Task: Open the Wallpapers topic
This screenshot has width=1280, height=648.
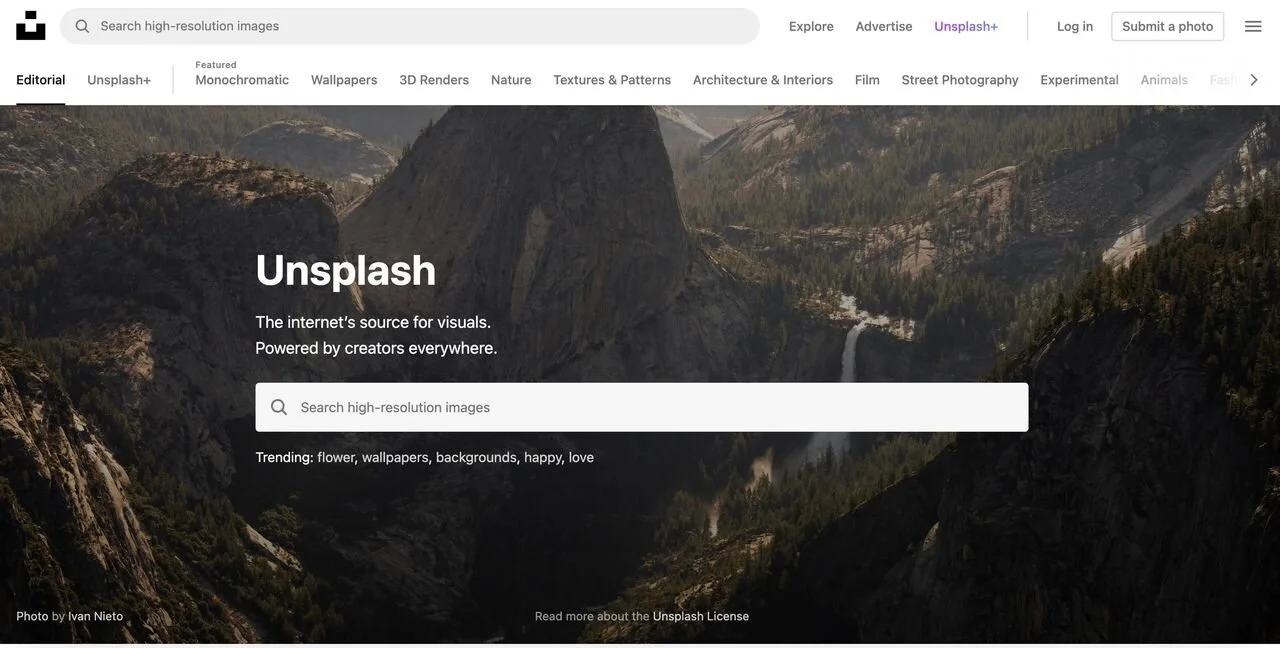Action: click(x=344, y=80)
